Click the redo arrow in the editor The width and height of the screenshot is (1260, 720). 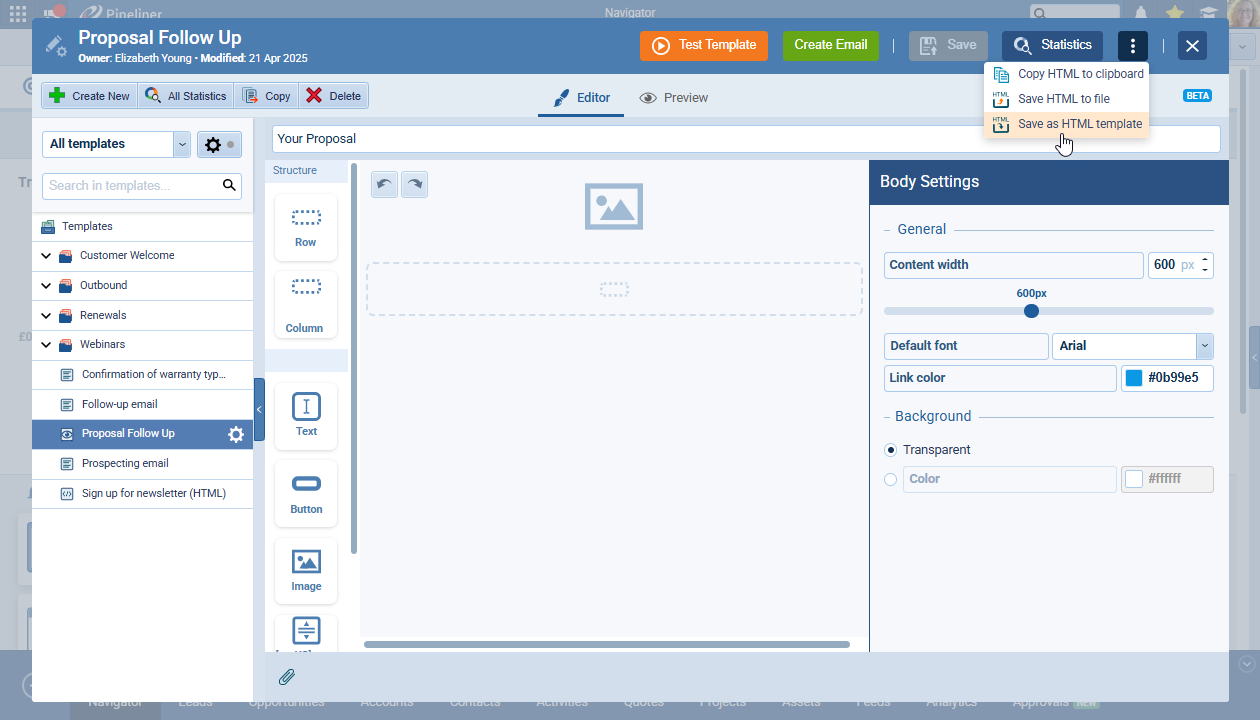coord(414,184)
